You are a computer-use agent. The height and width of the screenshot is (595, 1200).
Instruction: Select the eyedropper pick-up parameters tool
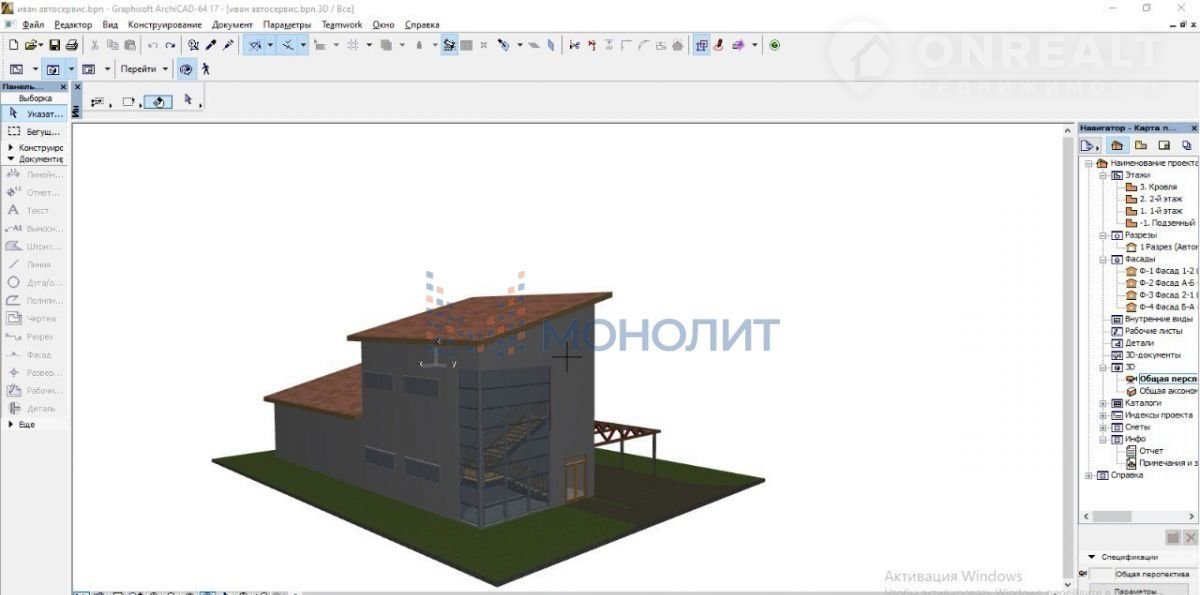point(211,45)
